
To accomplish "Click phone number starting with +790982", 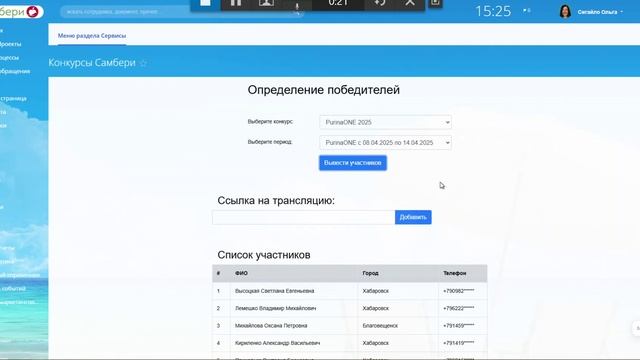I will coord(459,291).
